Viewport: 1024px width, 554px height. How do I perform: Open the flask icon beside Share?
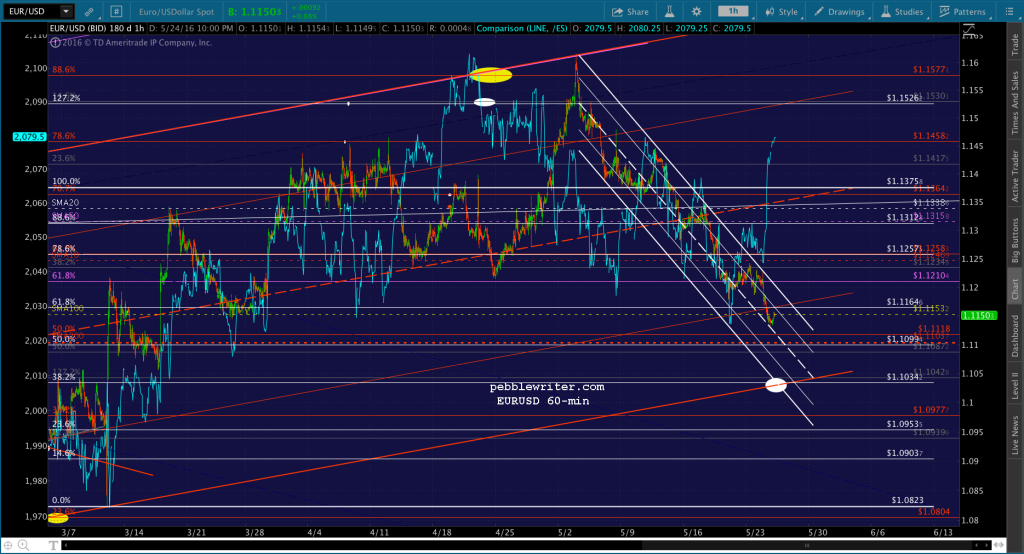[669, 11]
